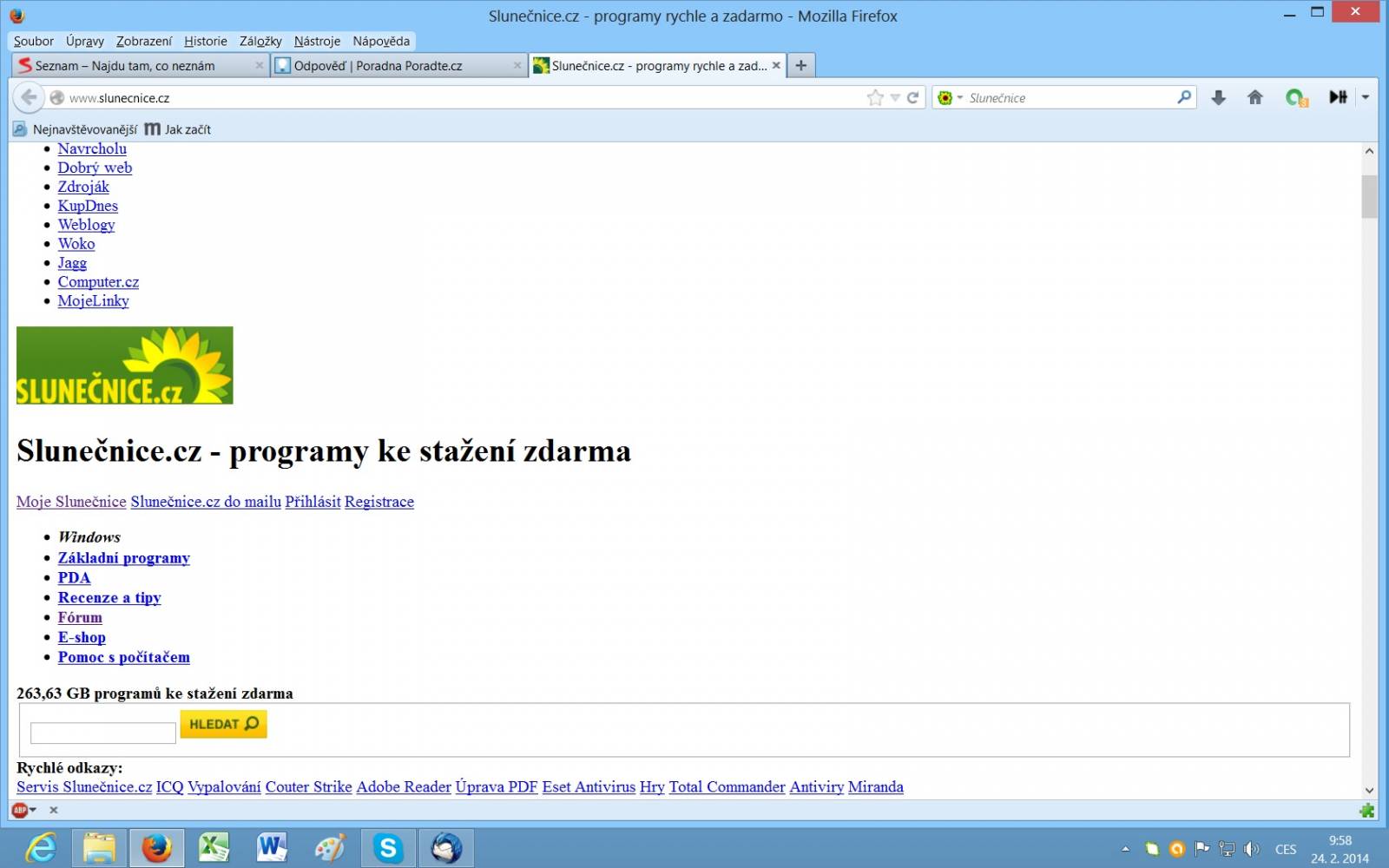The width and height of the screenshot is (1389, 868).
Task: Close the Odpověď Poradna tab
Action: pos(517,65)
